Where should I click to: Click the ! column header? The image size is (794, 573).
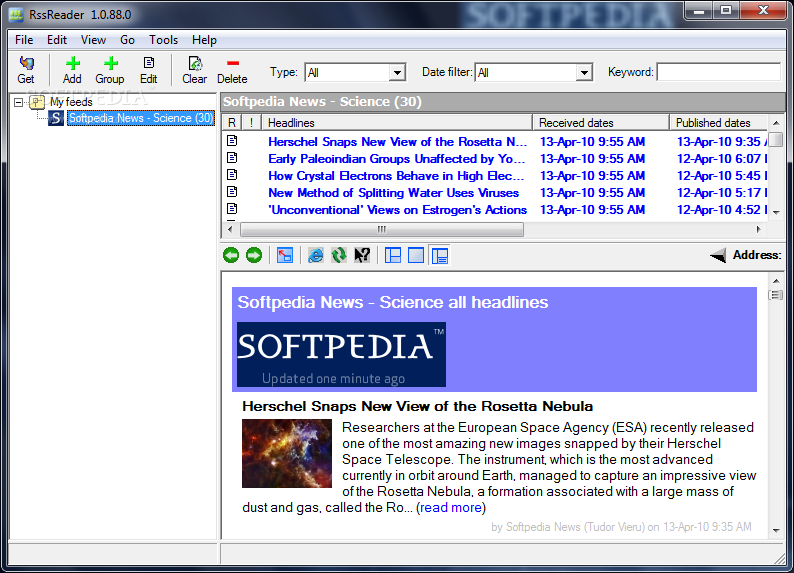tap(251, 122)
